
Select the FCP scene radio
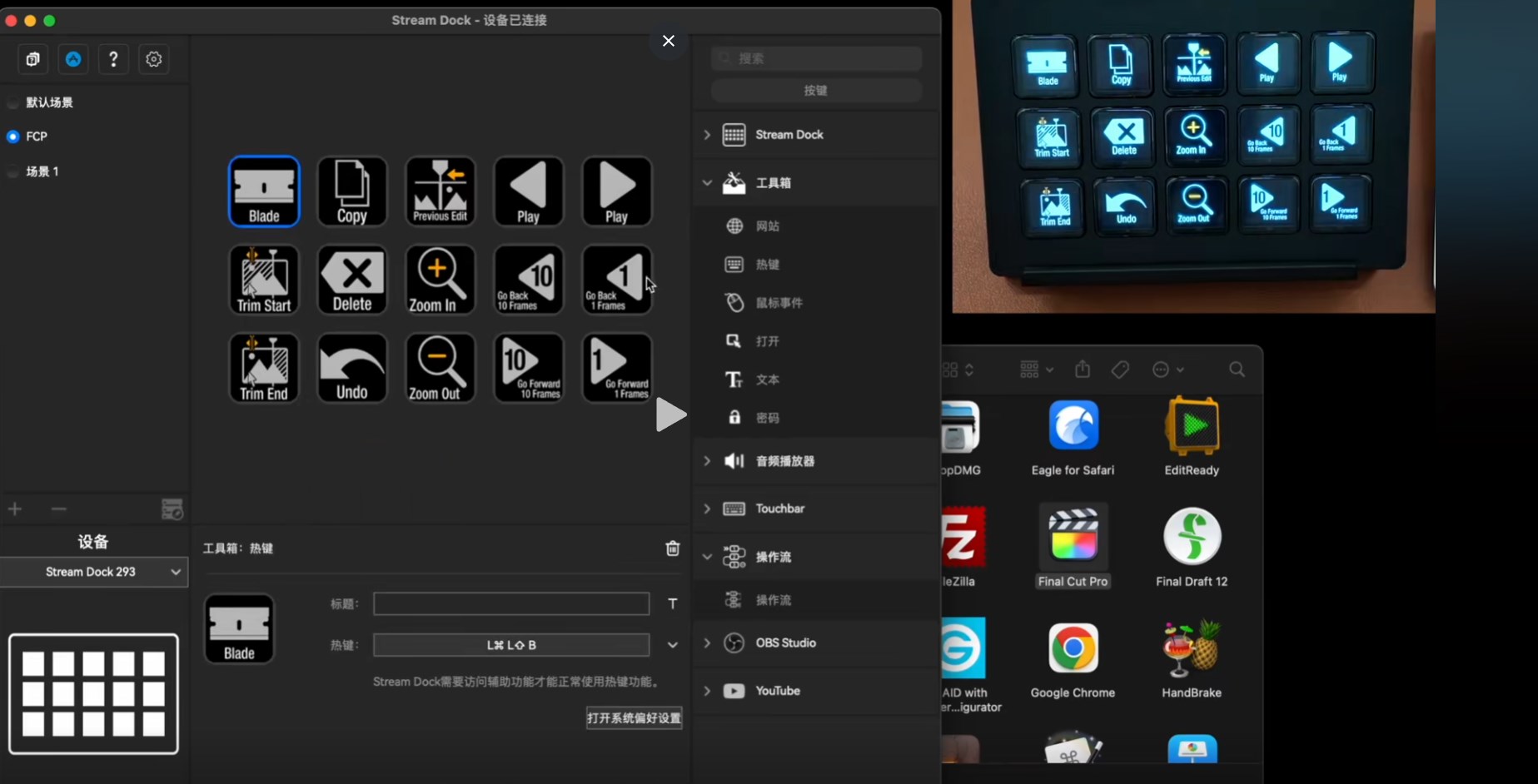[x=12, y=136]
